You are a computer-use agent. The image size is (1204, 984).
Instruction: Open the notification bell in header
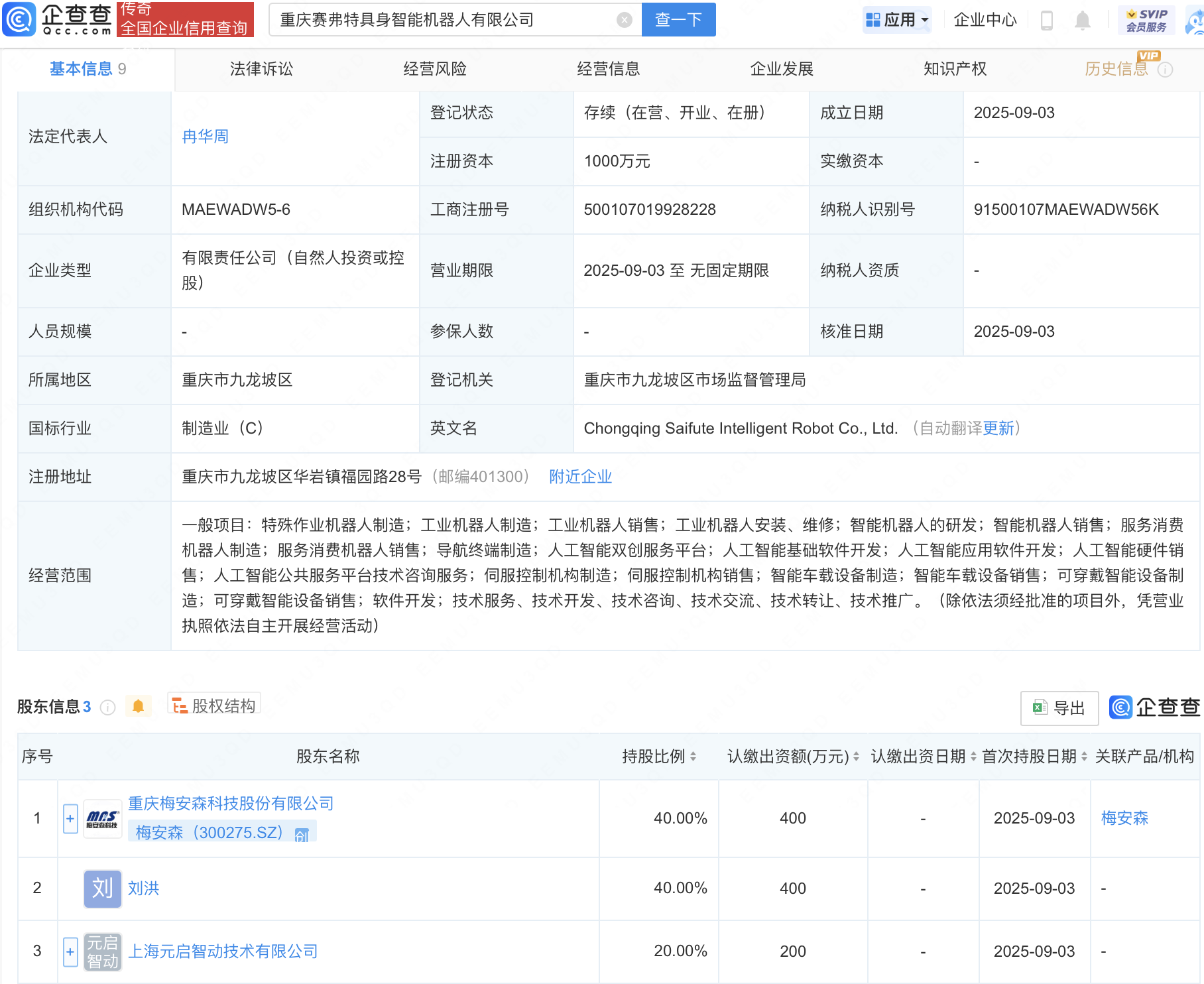coord(1082,21)
